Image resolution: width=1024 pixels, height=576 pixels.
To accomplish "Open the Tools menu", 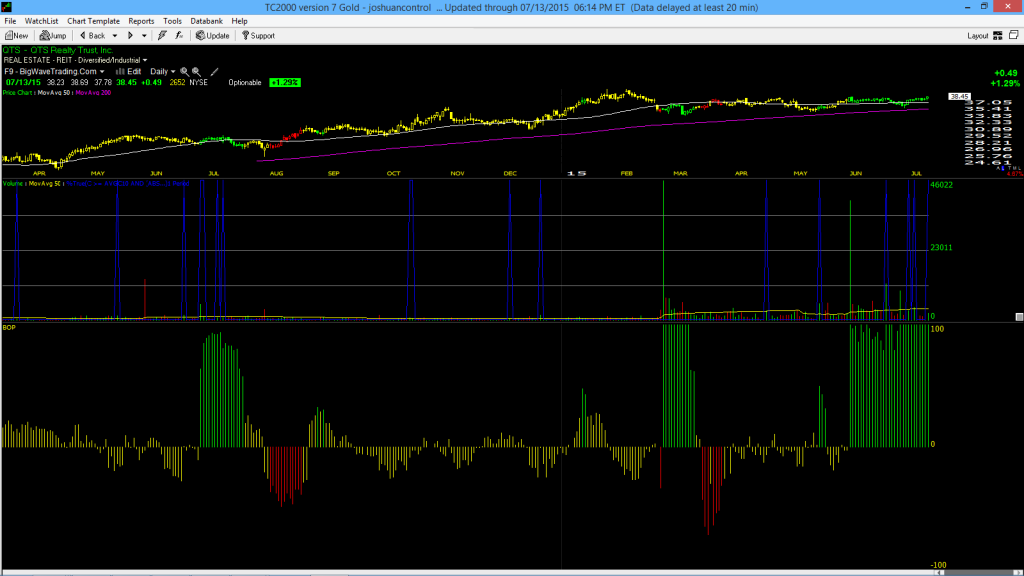I will point(172,21).
